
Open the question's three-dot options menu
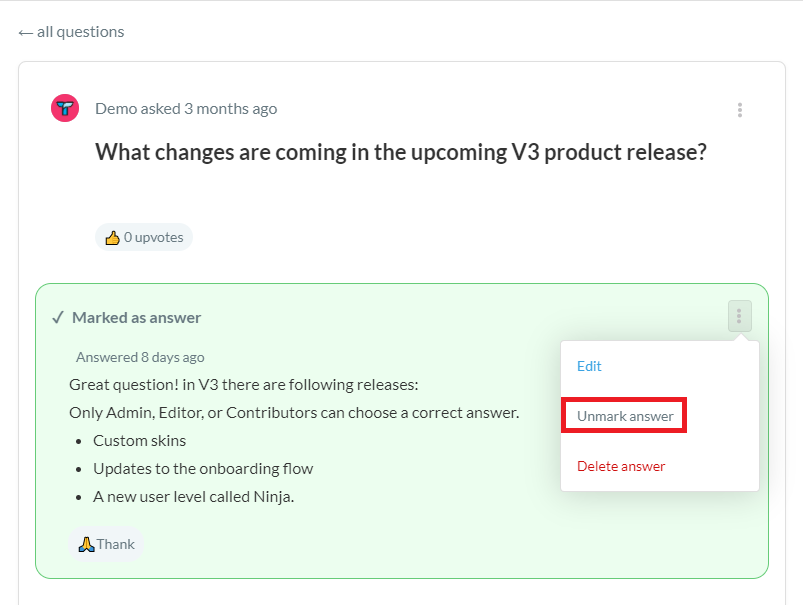click(739, 110)
